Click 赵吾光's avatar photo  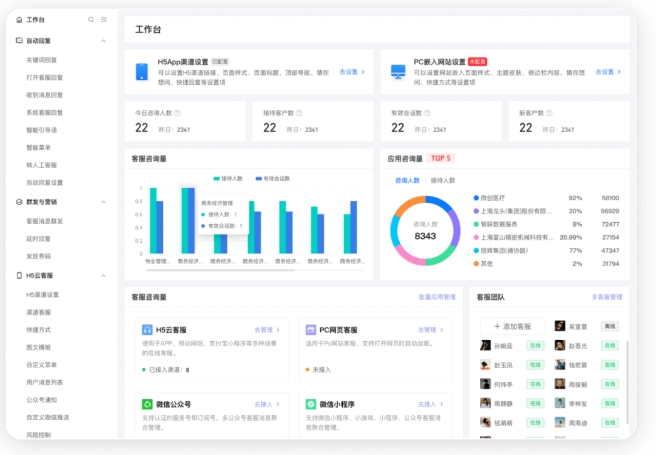[560, 345]
